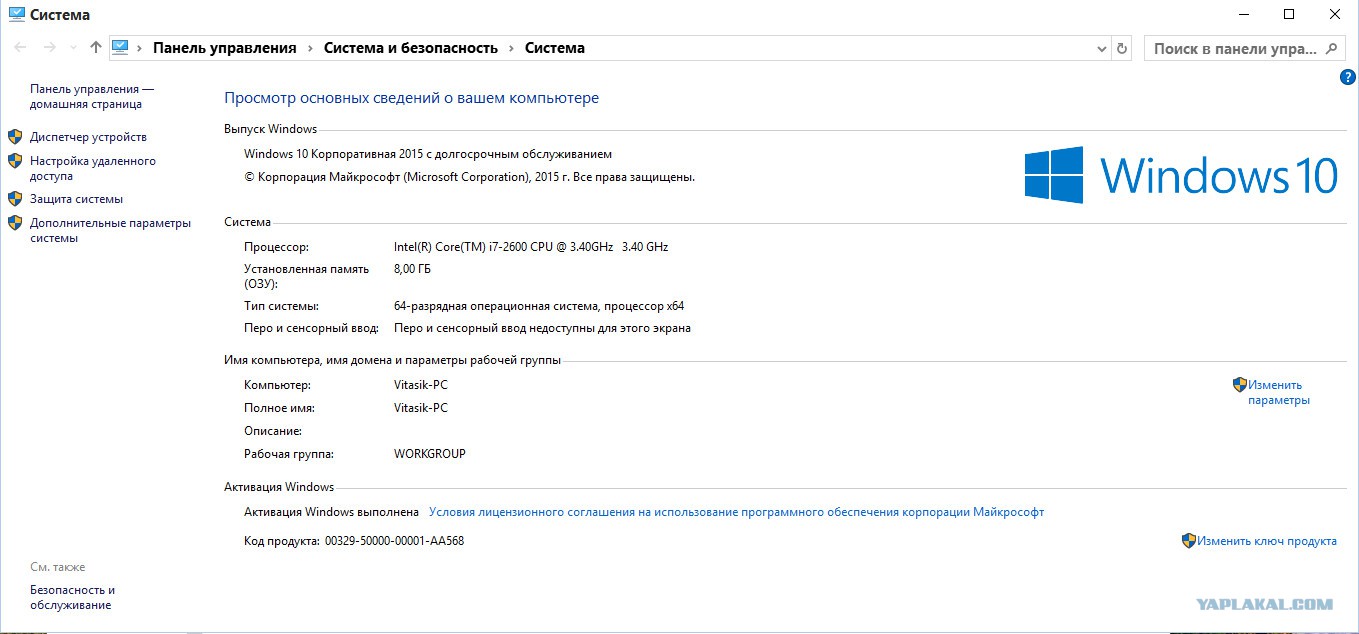Viewport: 1359px width, 634px height.
Task: Go forward with the Forward arrow
Action: pos(49,47)
